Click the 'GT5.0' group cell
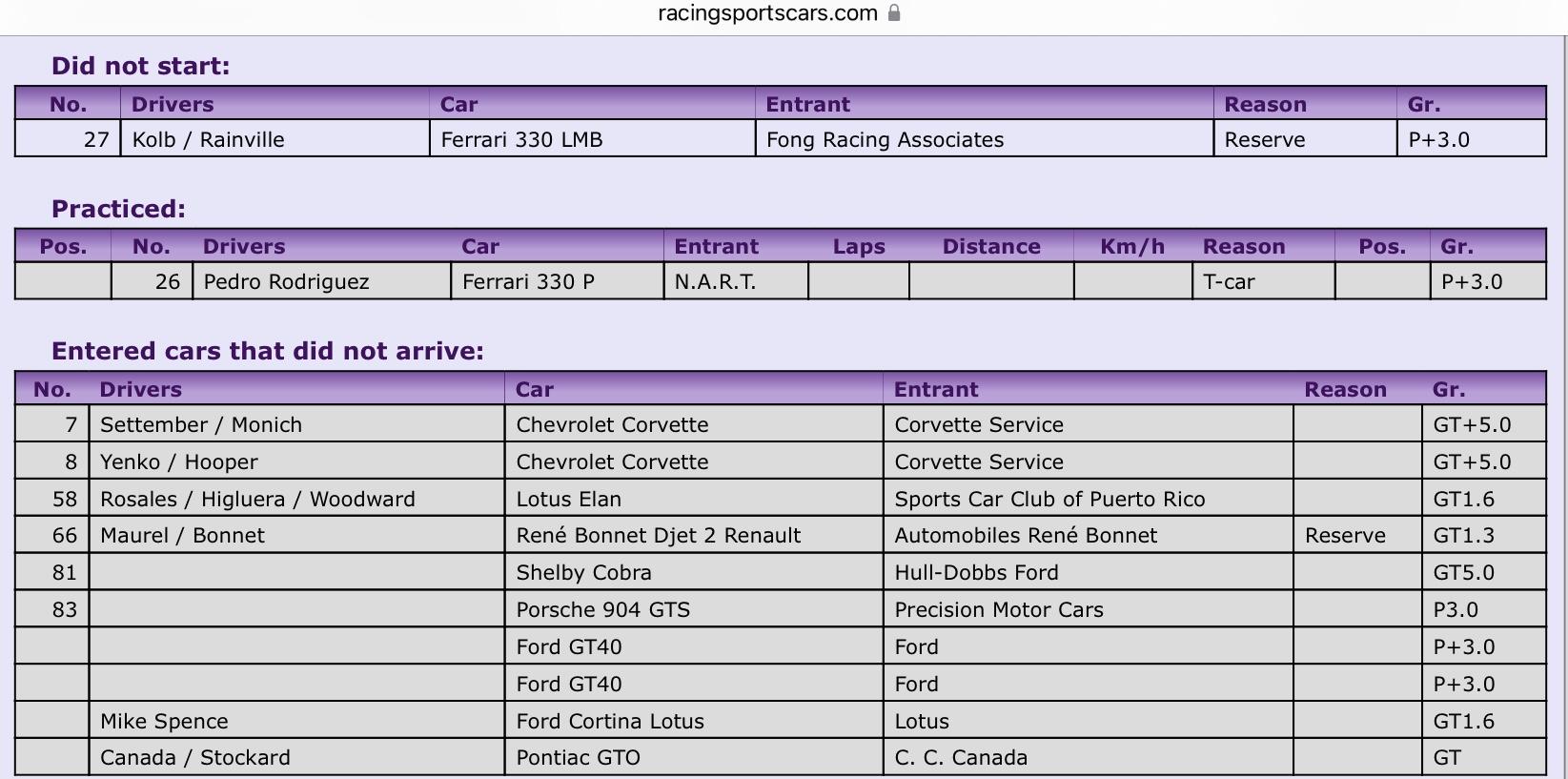The width and height of the screenshot is (1568, 779). (x=1483, y=572)
